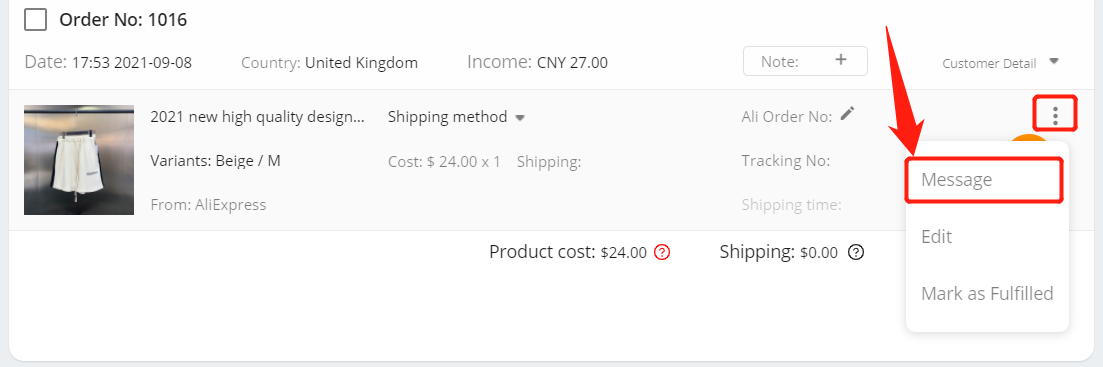Open the three-dot more options menu

pos(1055,115)
